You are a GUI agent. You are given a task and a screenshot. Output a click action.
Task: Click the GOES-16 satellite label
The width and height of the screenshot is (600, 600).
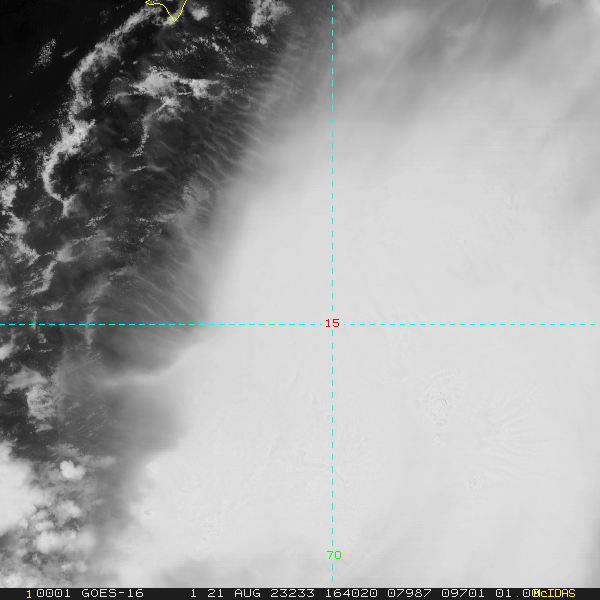[x=112, y=593]
